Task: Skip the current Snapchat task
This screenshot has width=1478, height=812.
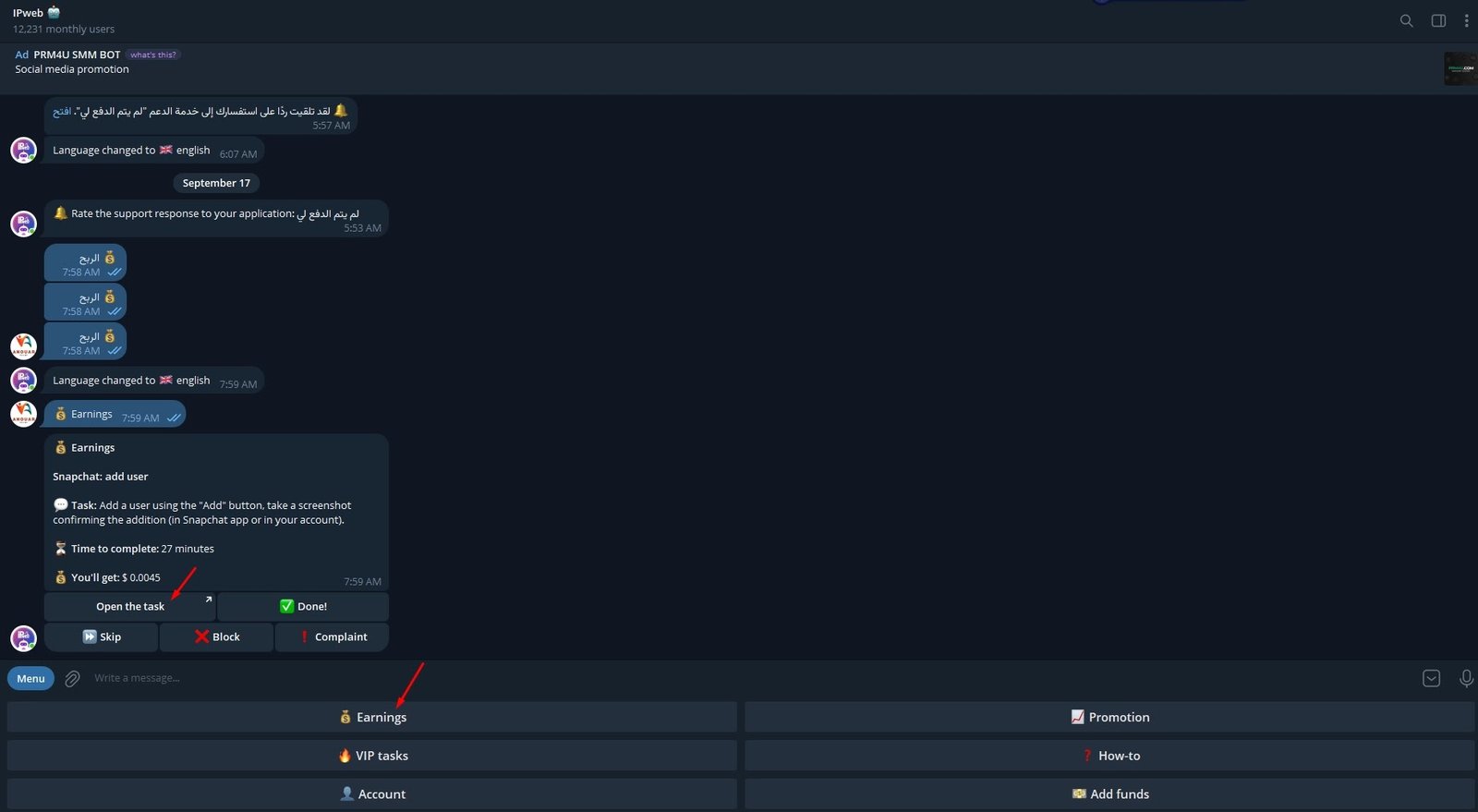Action: point(102,637)
